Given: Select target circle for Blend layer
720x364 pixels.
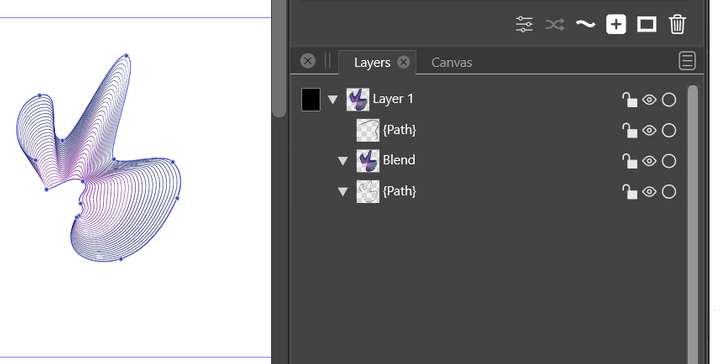Looking at the screenshot, I should point(669,161).
